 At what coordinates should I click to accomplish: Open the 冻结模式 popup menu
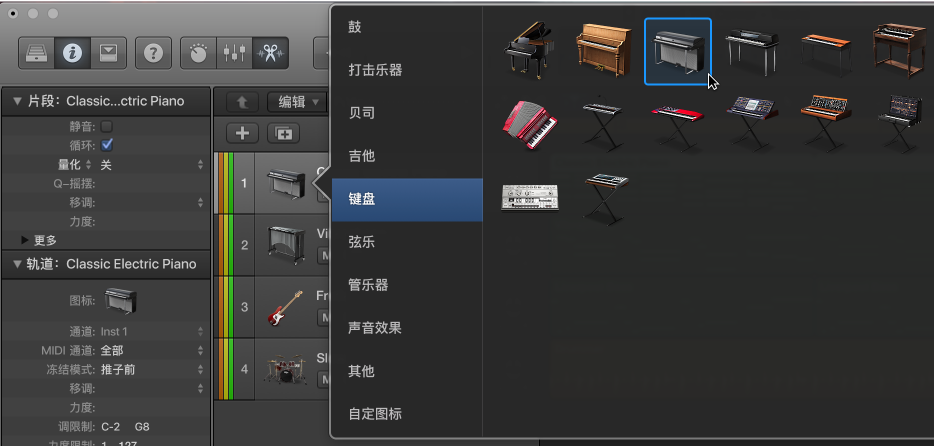pos(150,370)
